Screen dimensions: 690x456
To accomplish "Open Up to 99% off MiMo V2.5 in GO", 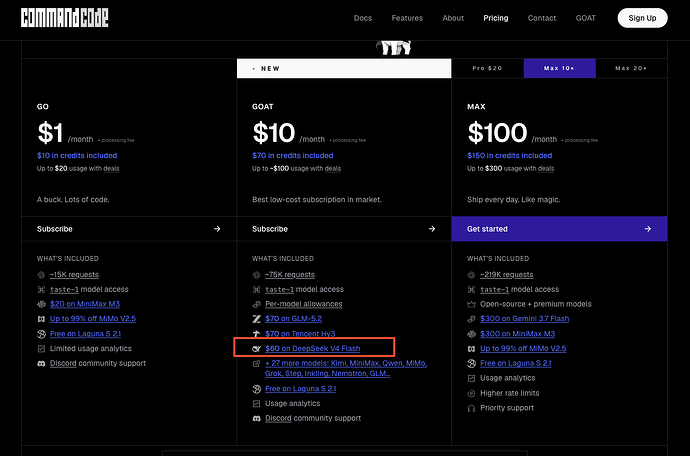I will [93, 319].
